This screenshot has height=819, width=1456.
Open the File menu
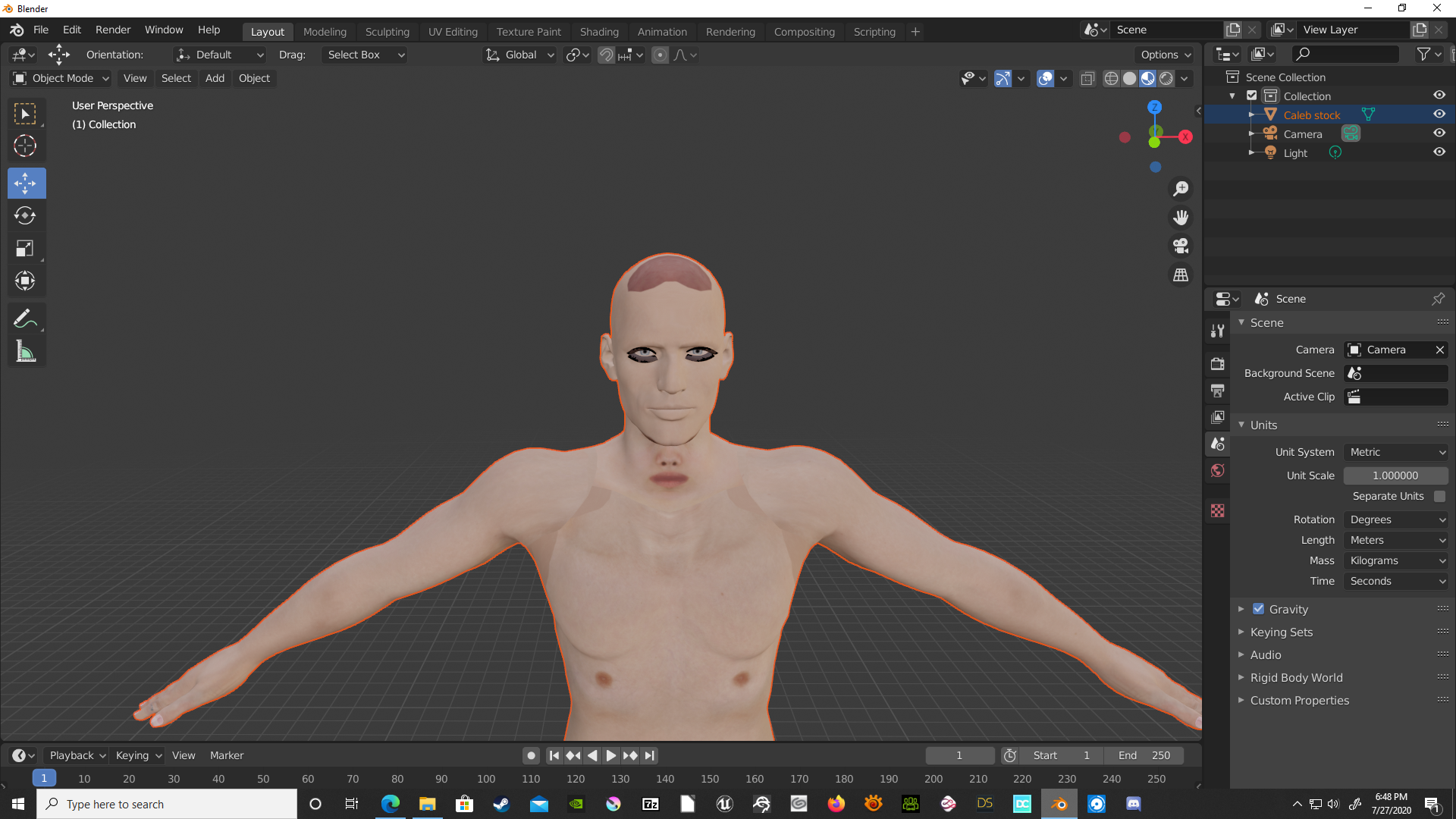[x=41, y=30]
